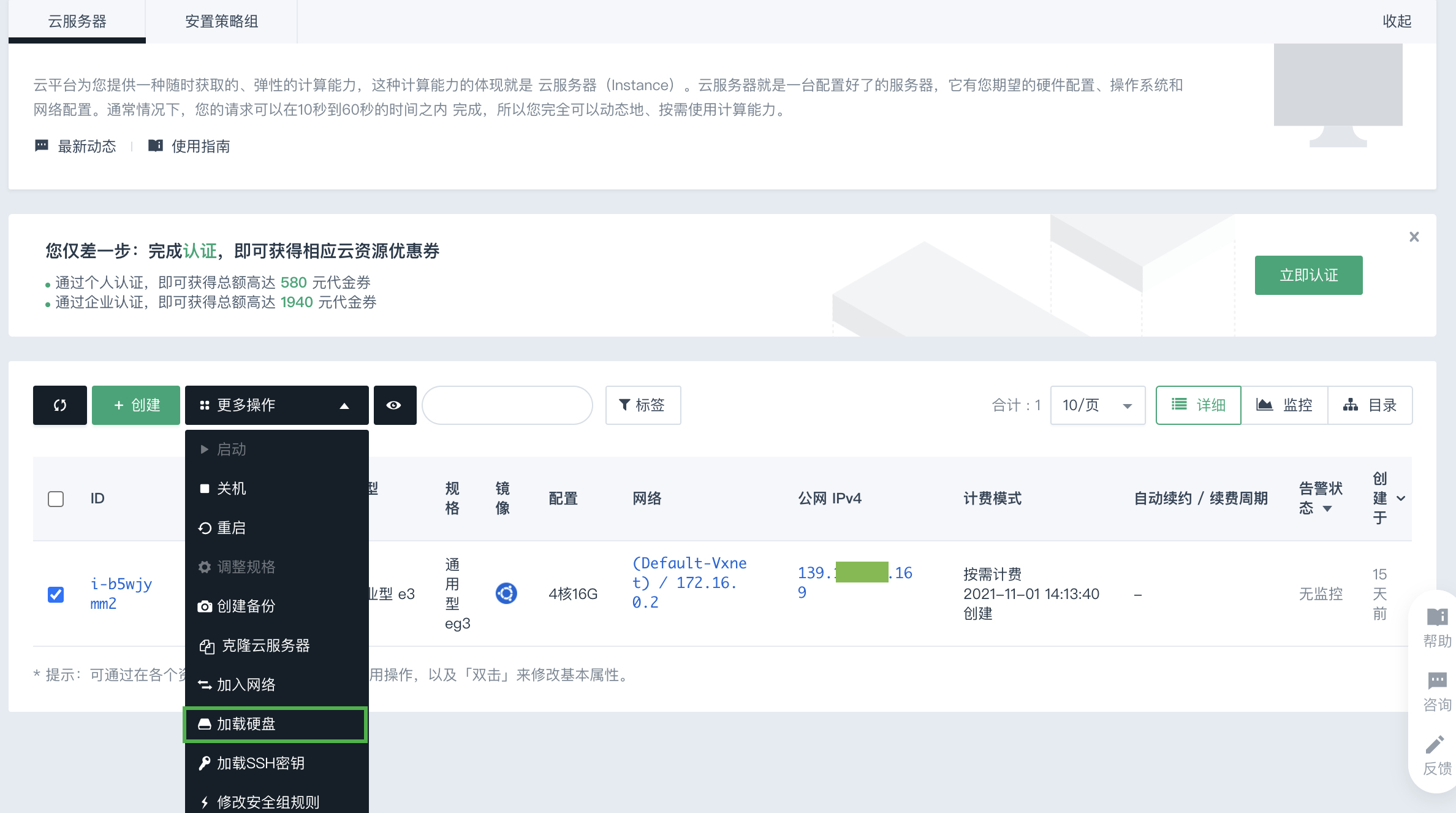Click the 无监控 alarm status text

click(x=1321, y=594)
